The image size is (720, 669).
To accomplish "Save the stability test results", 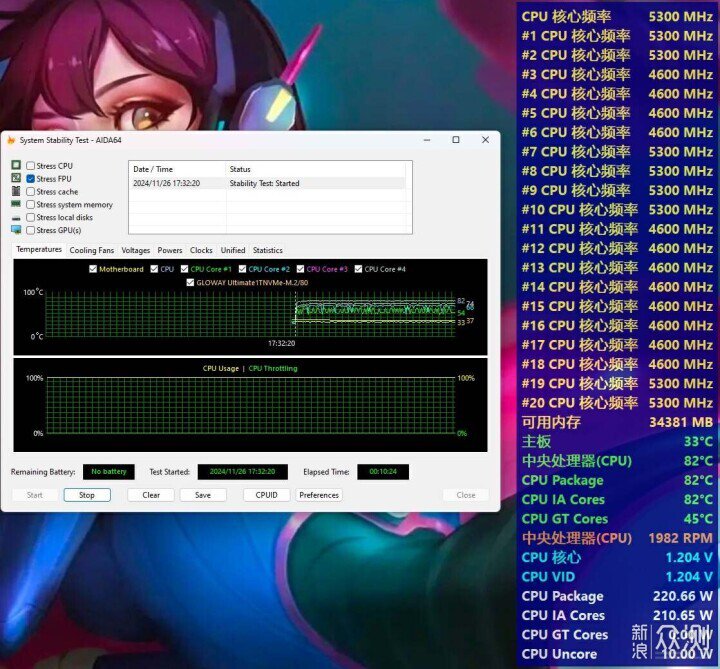I will 203,495.
